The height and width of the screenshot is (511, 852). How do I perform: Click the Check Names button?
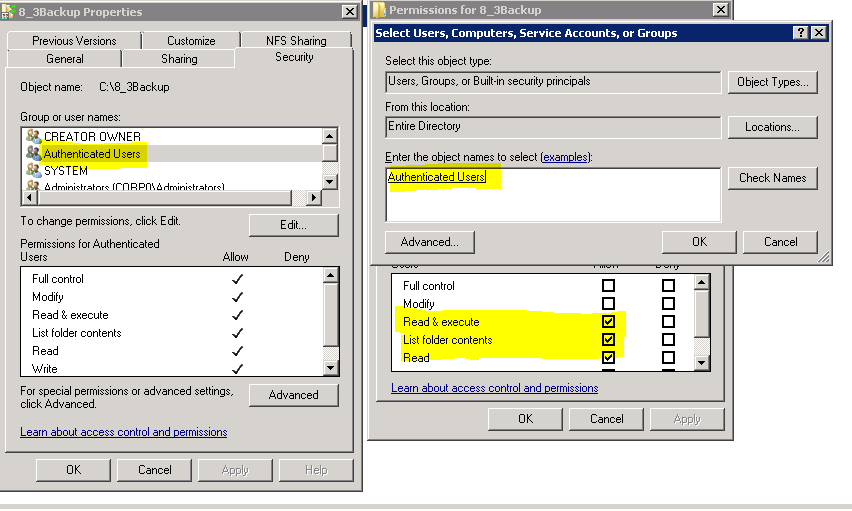[772, 178]
